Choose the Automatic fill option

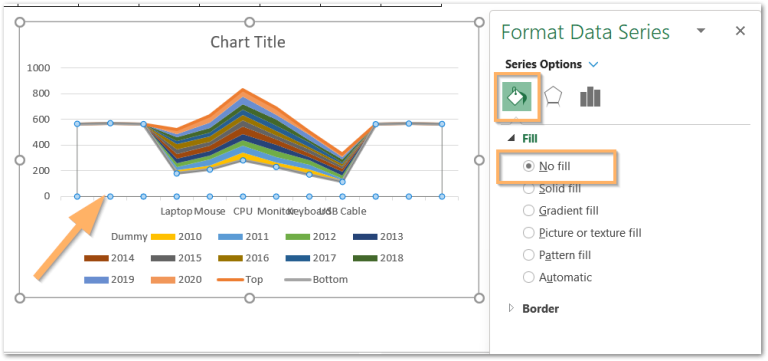click(557, 277)
